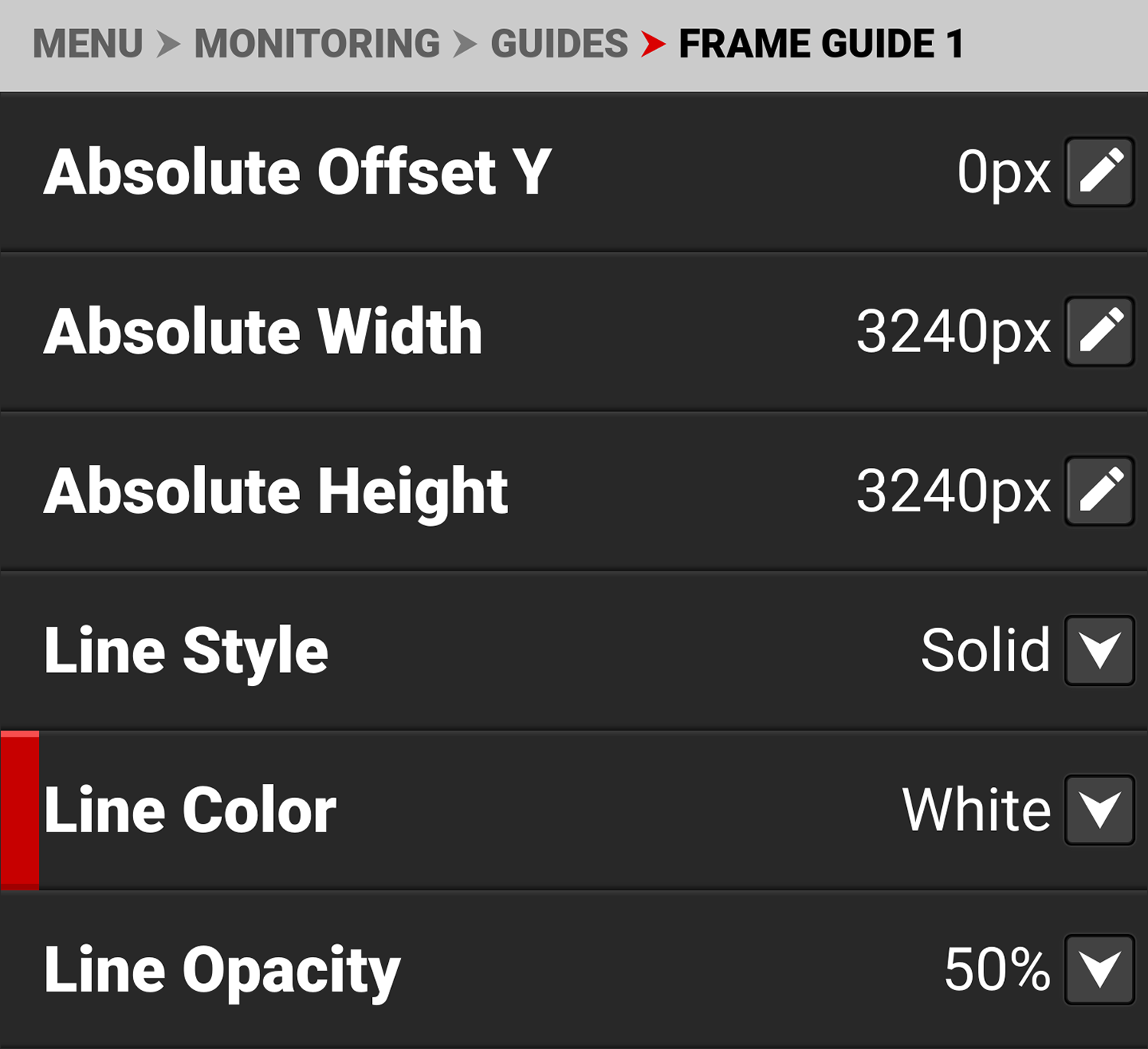The image size is (1148, 1049).
Task: Return to GUIDES breadcrumb level
Action: [559, 44]
